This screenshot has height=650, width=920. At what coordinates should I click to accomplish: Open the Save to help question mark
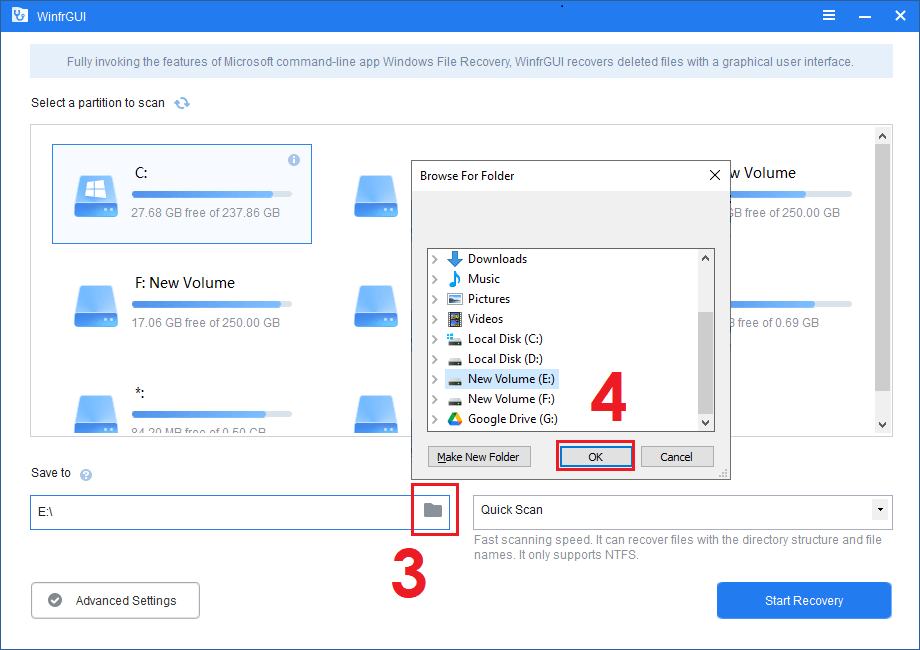click(85, 473)
